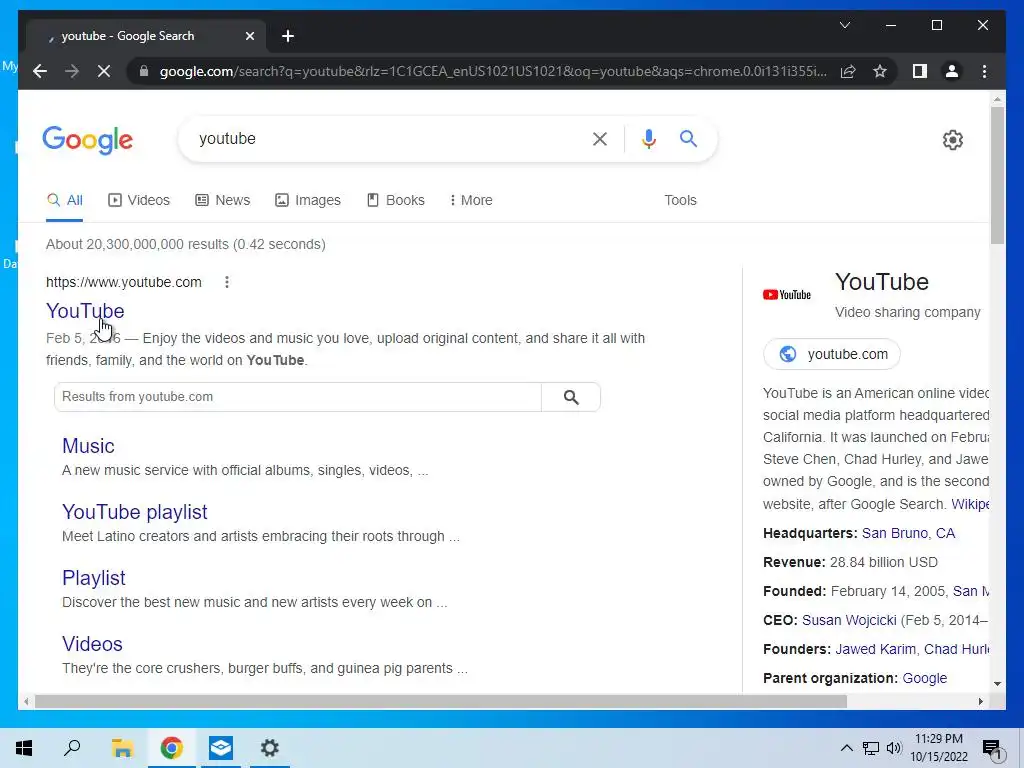Click the vertical scrollbar thumb
1024x768 pixels.
997,175
